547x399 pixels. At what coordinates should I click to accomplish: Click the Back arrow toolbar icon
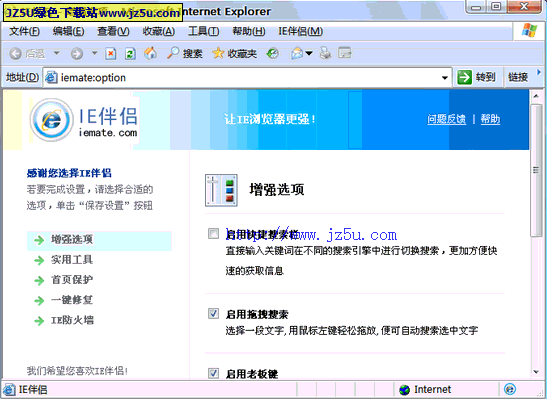tap(16, 53)
